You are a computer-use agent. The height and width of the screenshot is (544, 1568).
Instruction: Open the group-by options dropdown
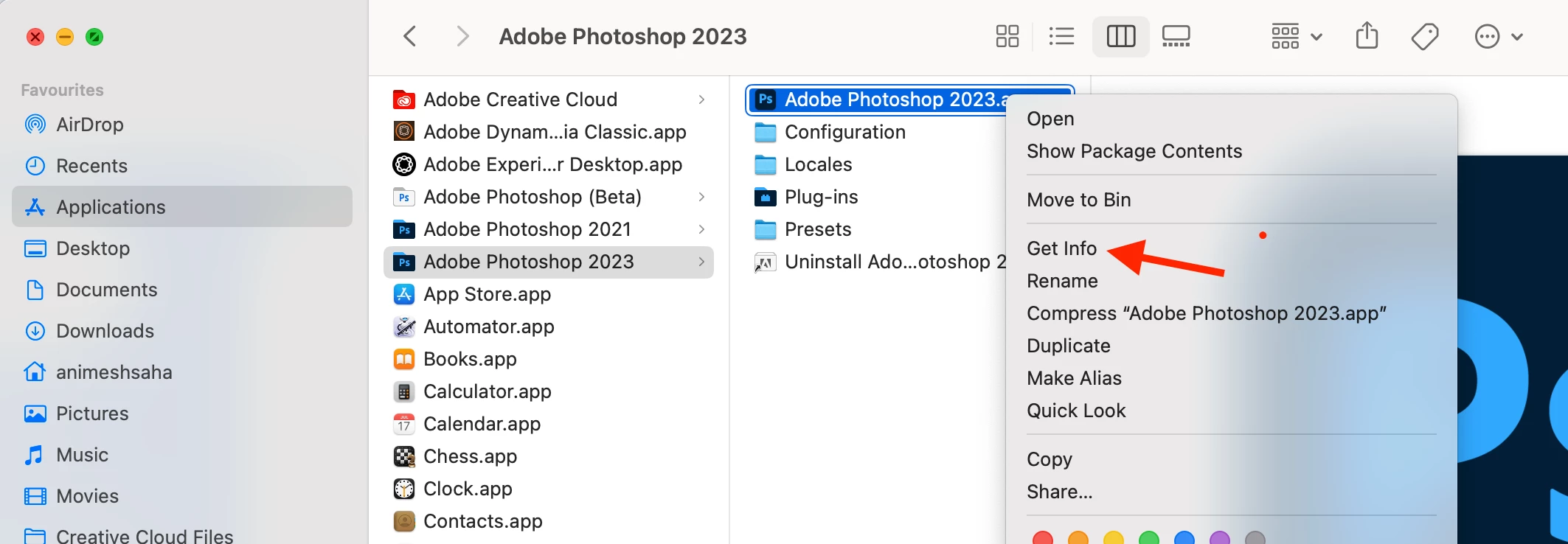point(1297,36)
